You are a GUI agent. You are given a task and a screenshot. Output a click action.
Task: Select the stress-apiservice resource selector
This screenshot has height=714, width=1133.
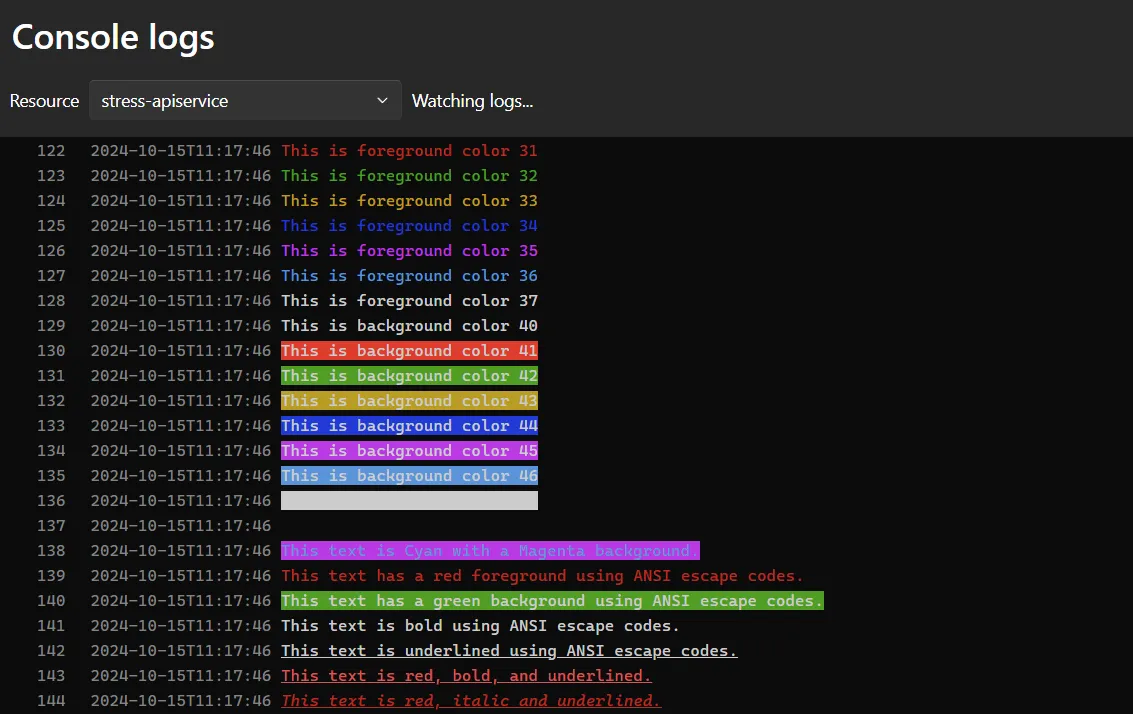[244, 100]
